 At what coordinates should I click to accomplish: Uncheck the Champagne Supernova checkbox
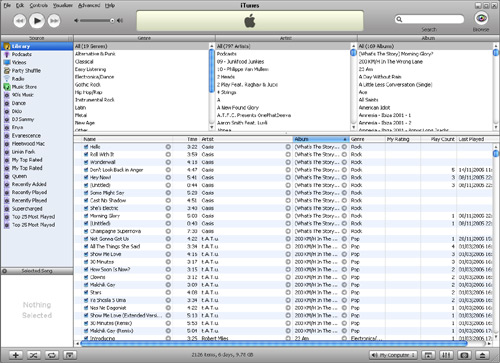86,231
